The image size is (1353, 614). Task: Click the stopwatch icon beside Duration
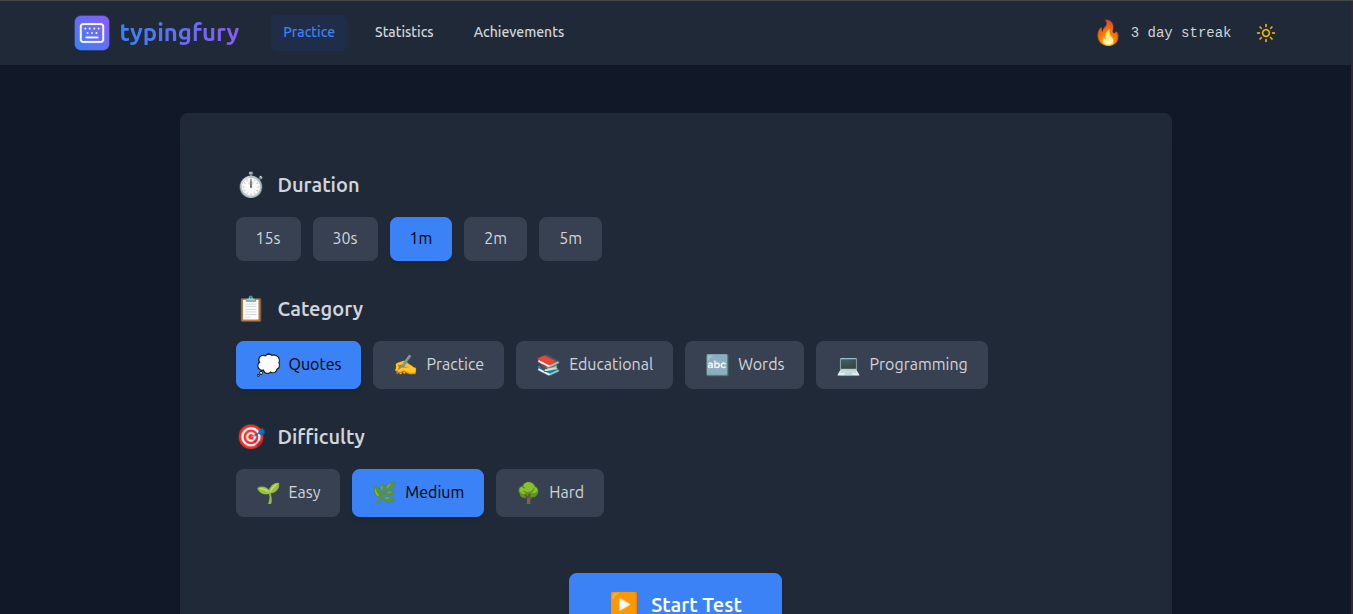250,185
